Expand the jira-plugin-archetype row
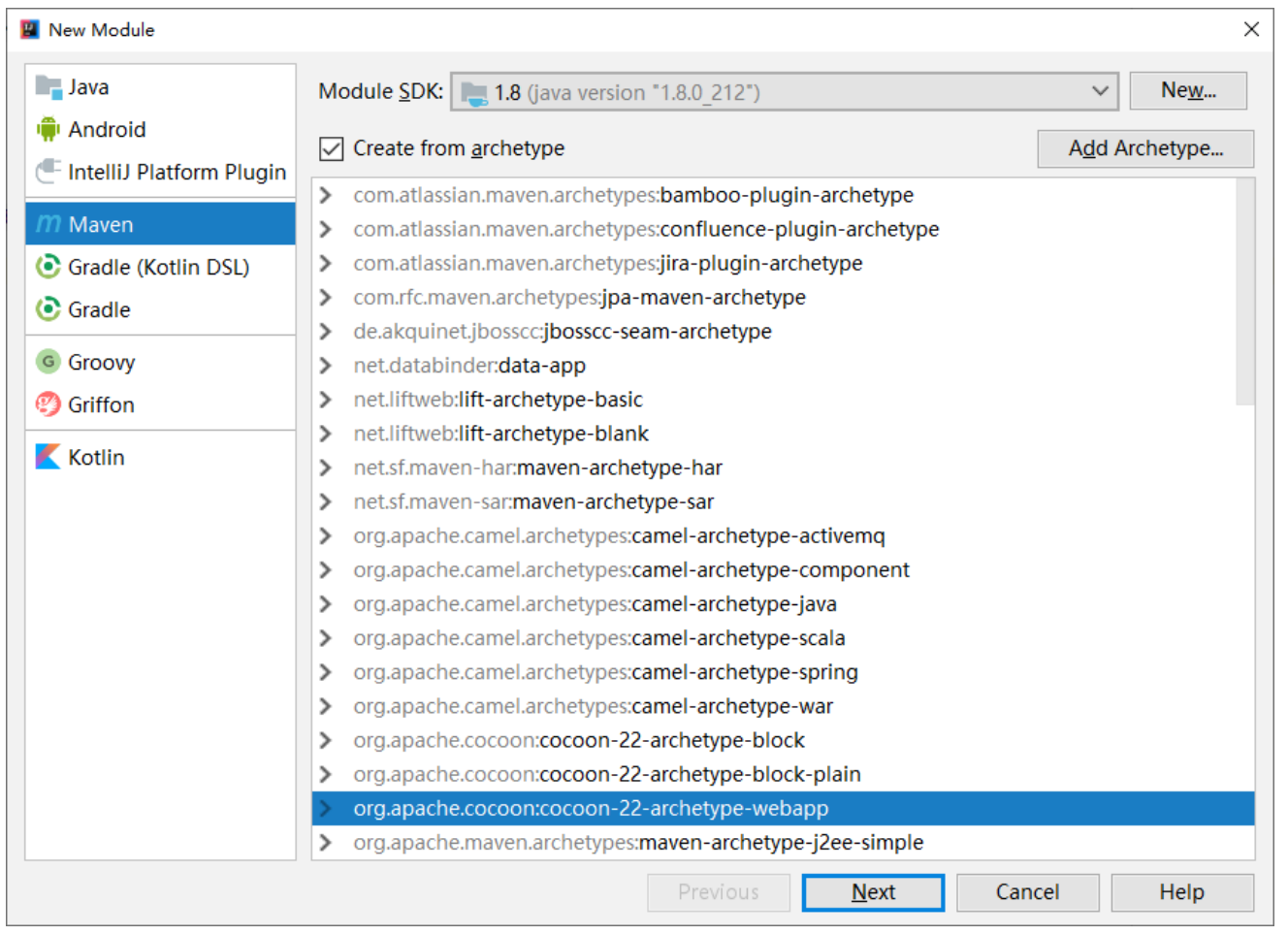This screenshot has width=1288, height=935. [x=326, y=263]
